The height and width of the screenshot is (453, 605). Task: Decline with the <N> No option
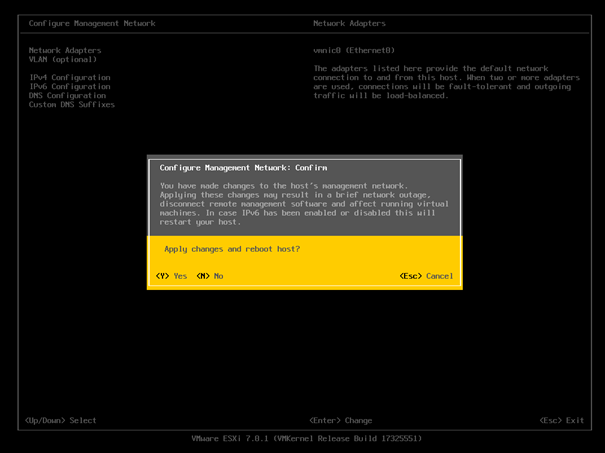tap(210, 276)
